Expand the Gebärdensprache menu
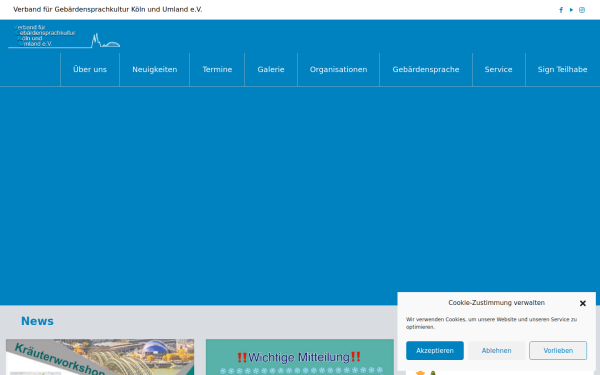Screen dimensions: 600x375 point(426,70)
